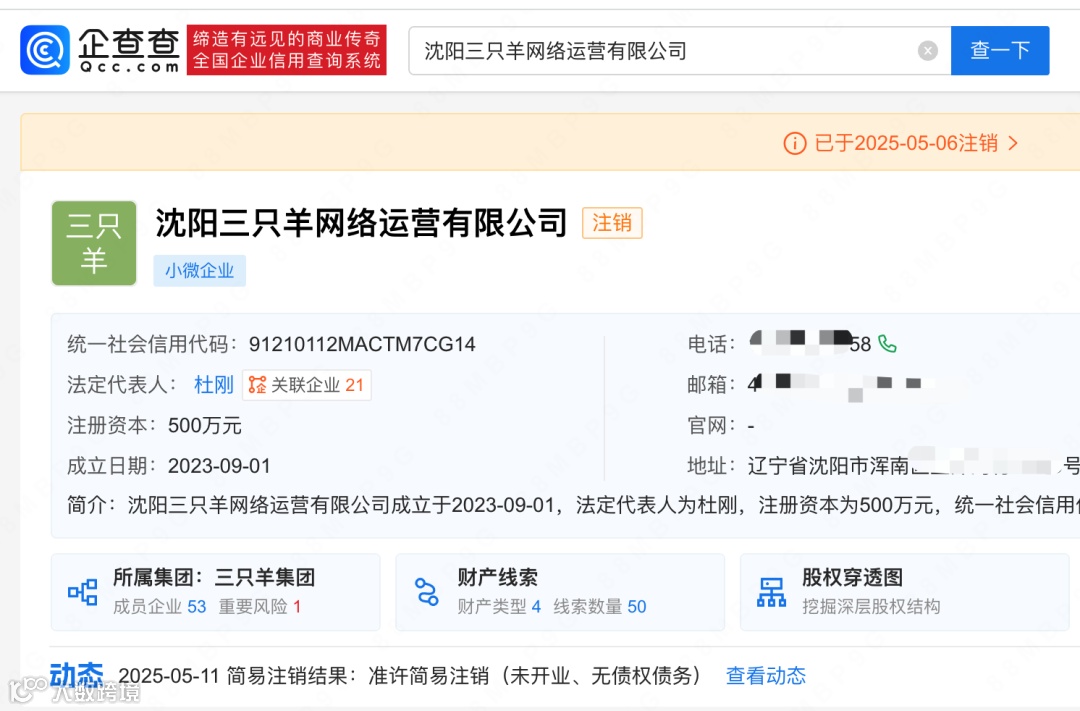Click the info icon beside the cancellation notice
The width and height of the screenshot is (1080, 711).
tap(795, 143)
